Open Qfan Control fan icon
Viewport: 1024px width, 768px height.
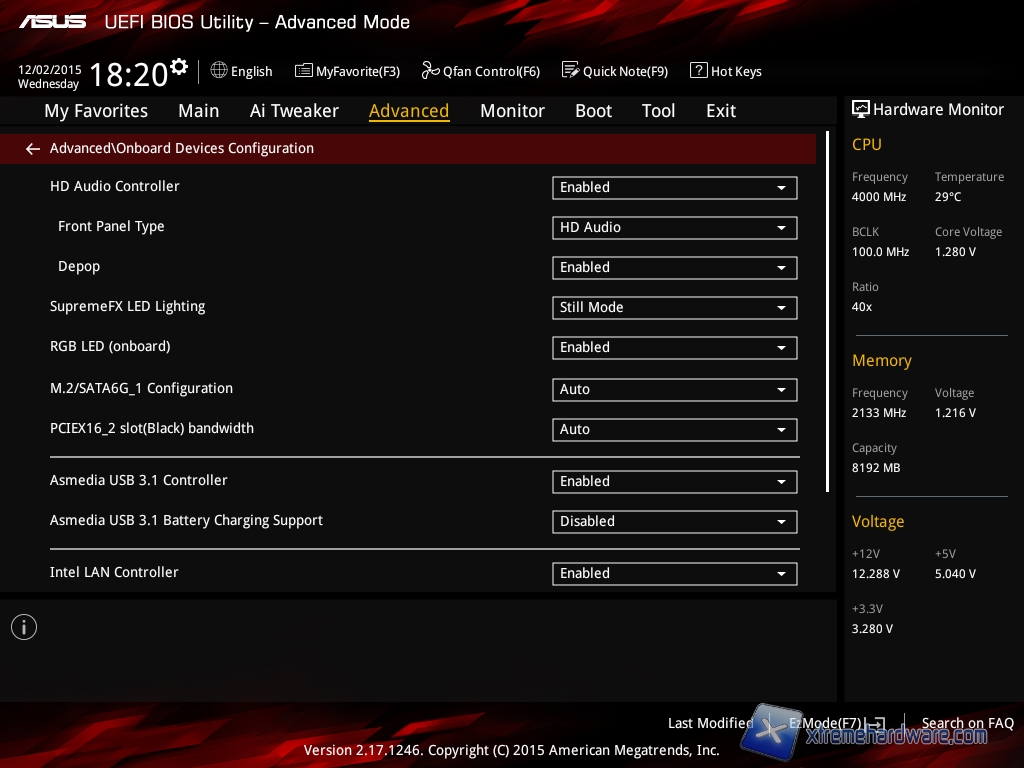point(430,71)
